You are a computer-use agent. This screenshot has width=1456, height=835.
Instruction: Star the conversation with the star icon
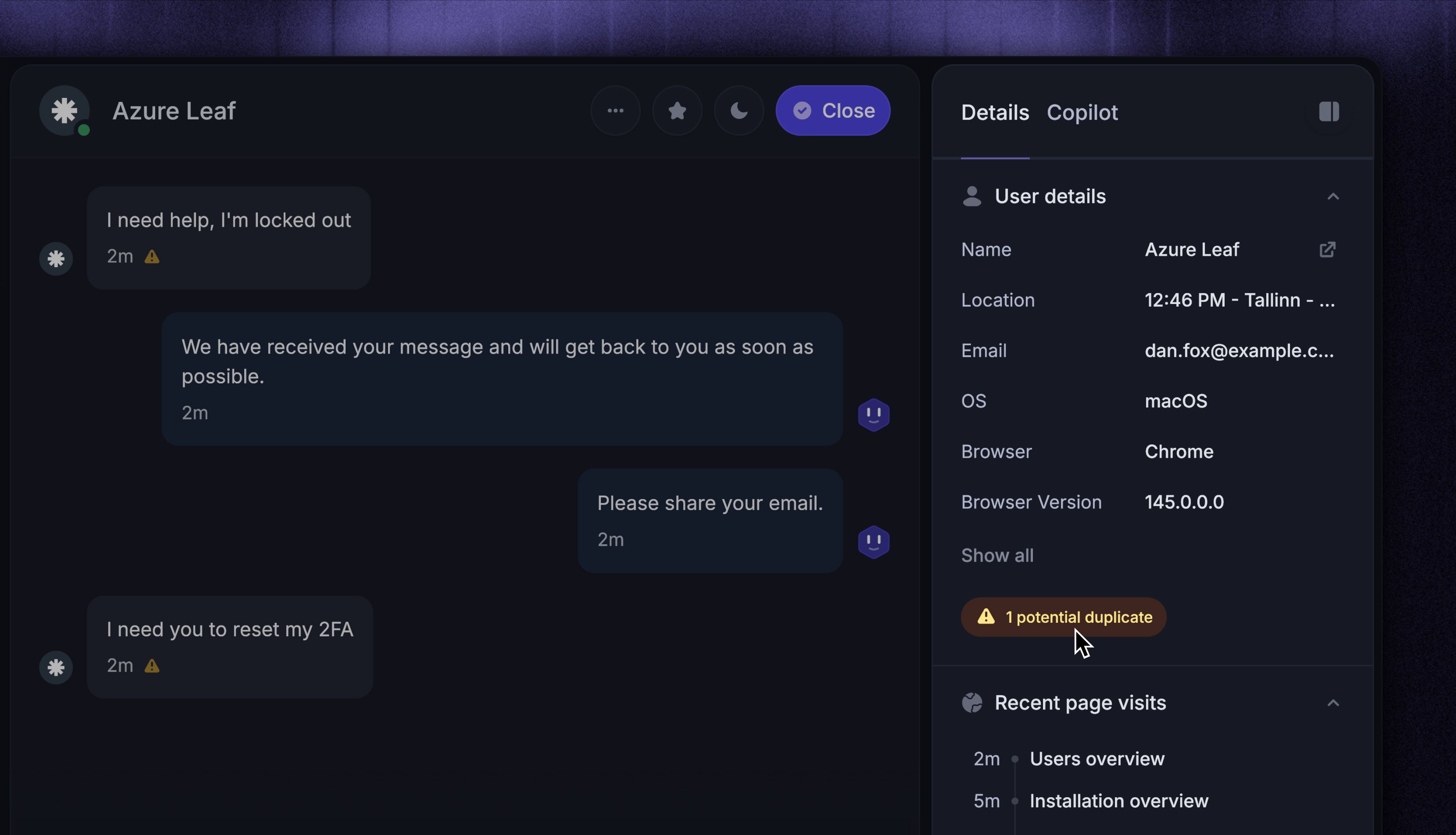677,111
